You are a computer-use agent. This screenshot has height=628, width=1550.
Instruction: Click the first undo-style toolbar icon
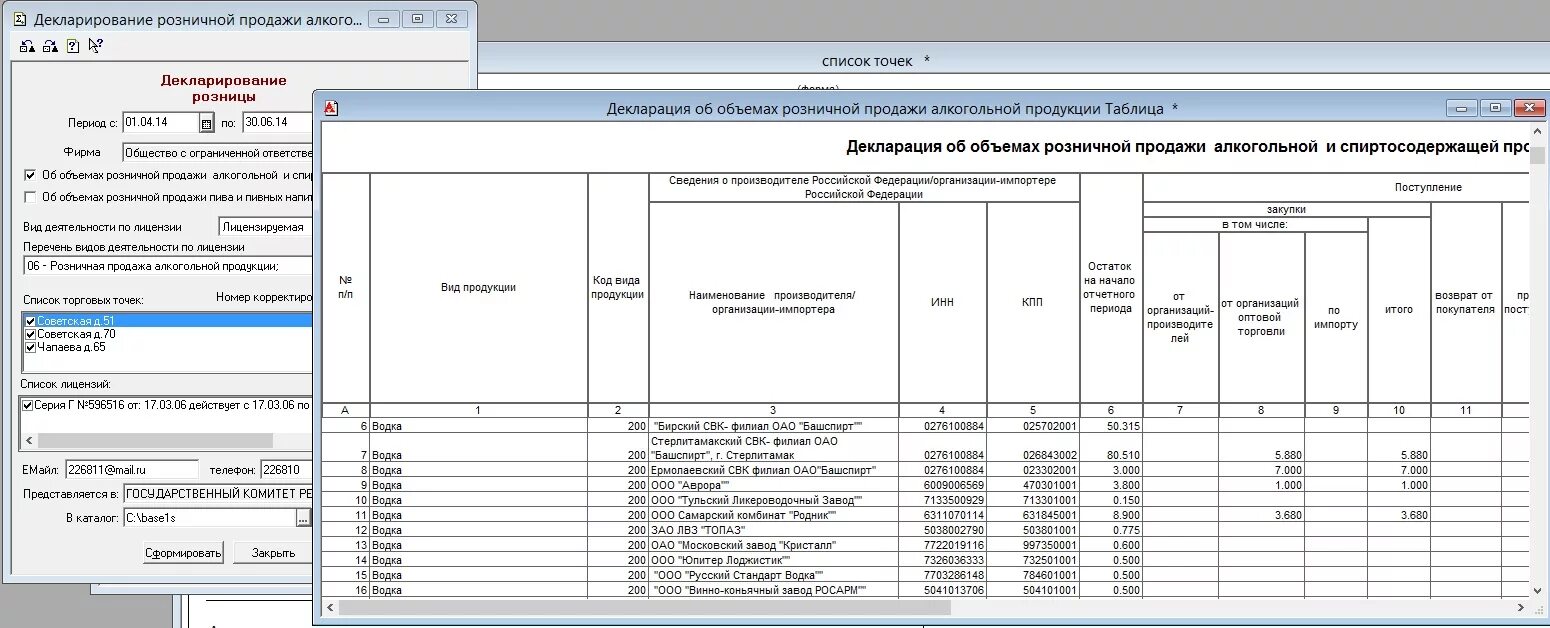(27, 45)
